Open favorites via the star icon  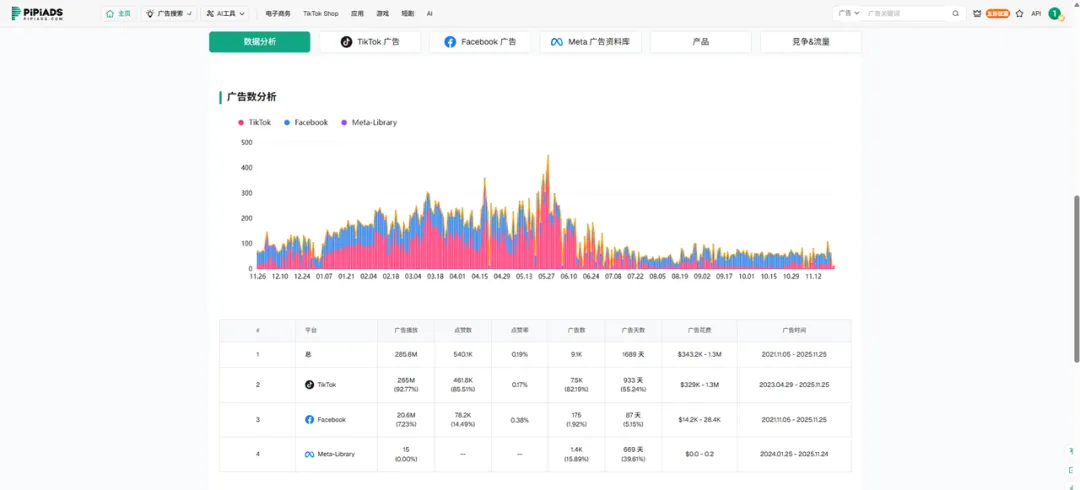pyautogui.click(x=1019, y=14)
